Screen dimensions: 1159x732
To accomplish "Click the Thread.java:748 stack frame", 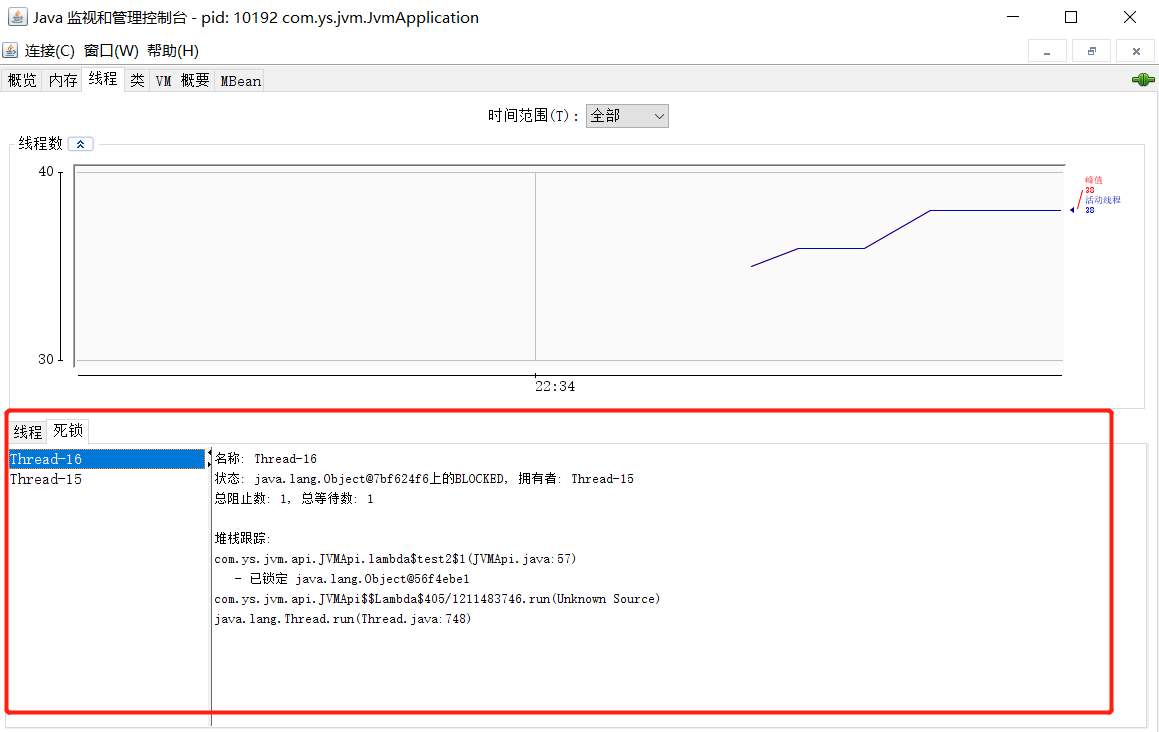I will 343,619.
